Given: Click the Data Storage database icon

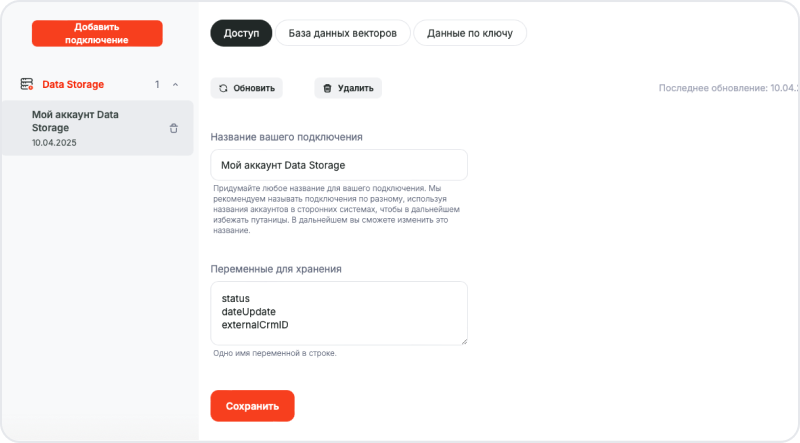Looking at the screenshot, I should pos(27,85).
